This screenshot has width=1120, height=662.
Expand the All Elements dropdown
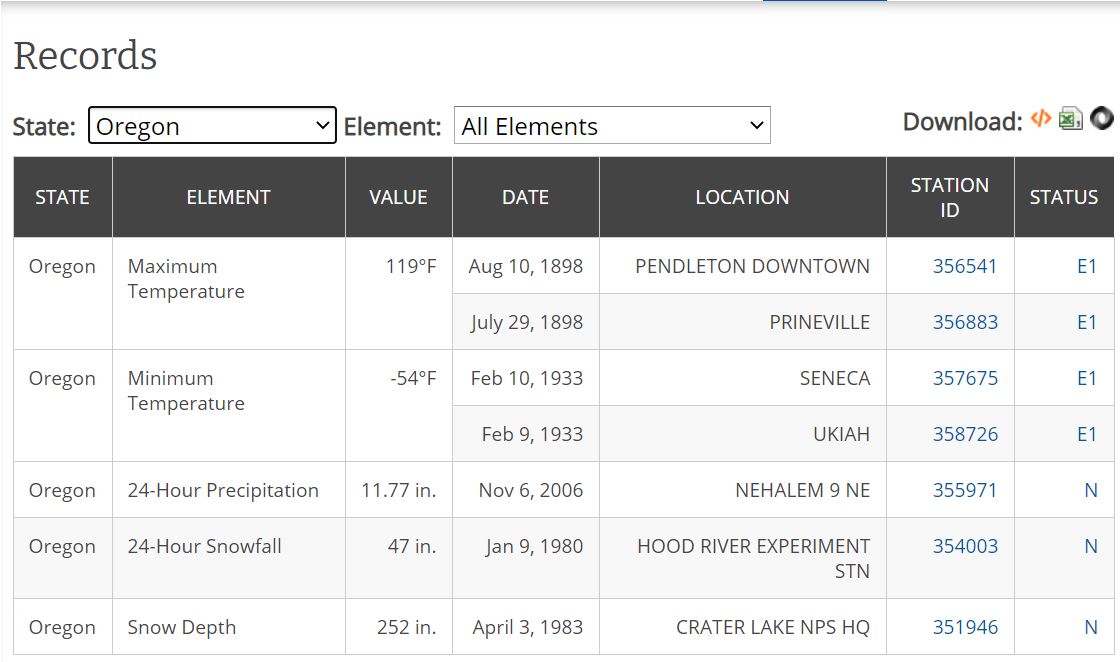[612, 126]
